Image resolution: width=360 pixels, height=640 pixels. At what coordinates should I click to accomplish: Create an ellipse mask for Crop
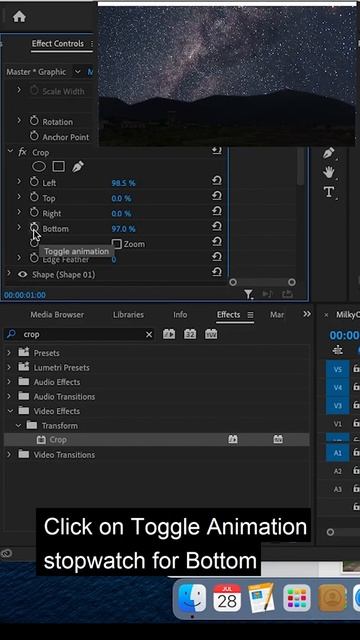click(x=39, y=167)
